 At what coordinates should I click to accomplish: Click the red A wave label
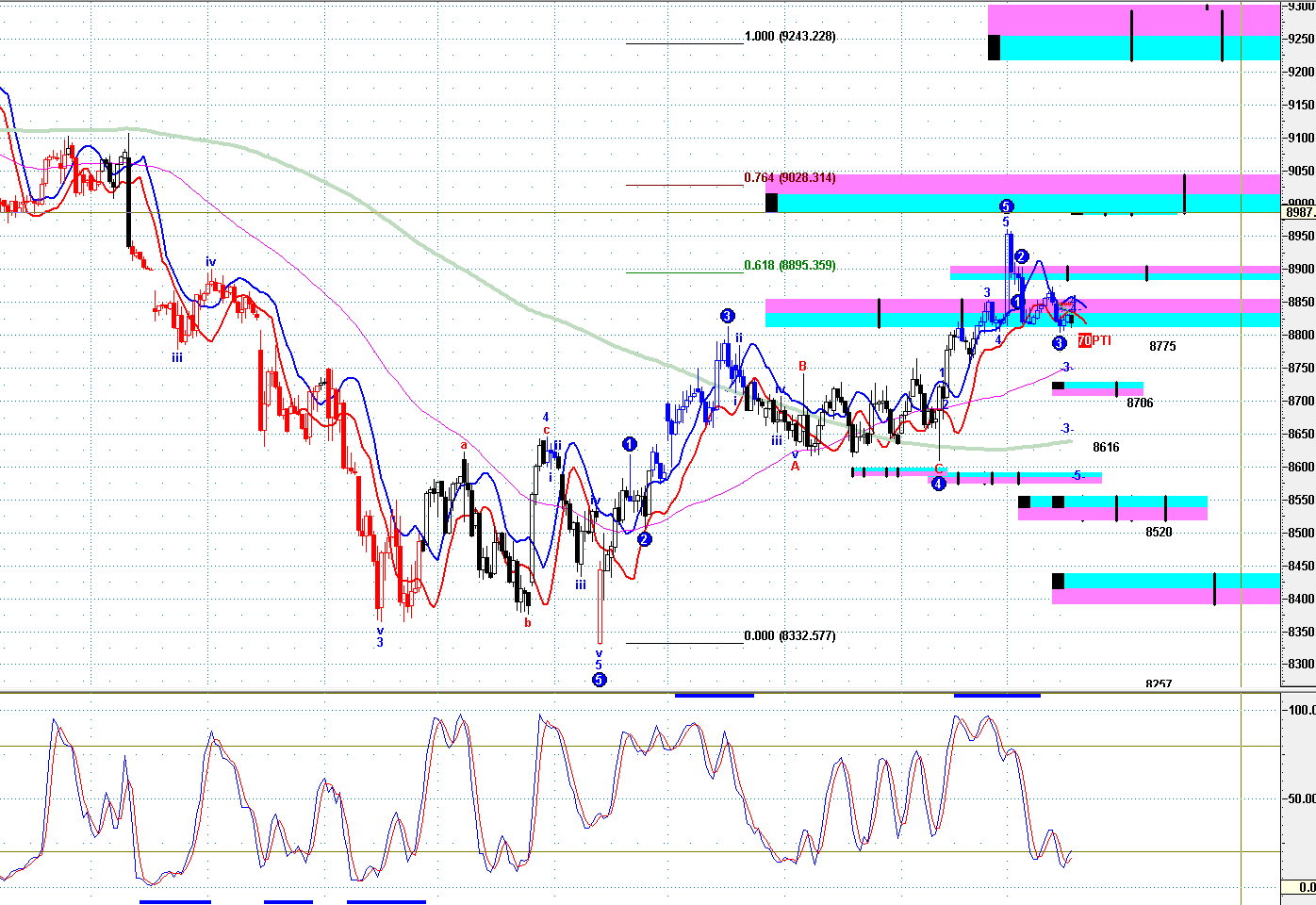click(x=795, y=466)
